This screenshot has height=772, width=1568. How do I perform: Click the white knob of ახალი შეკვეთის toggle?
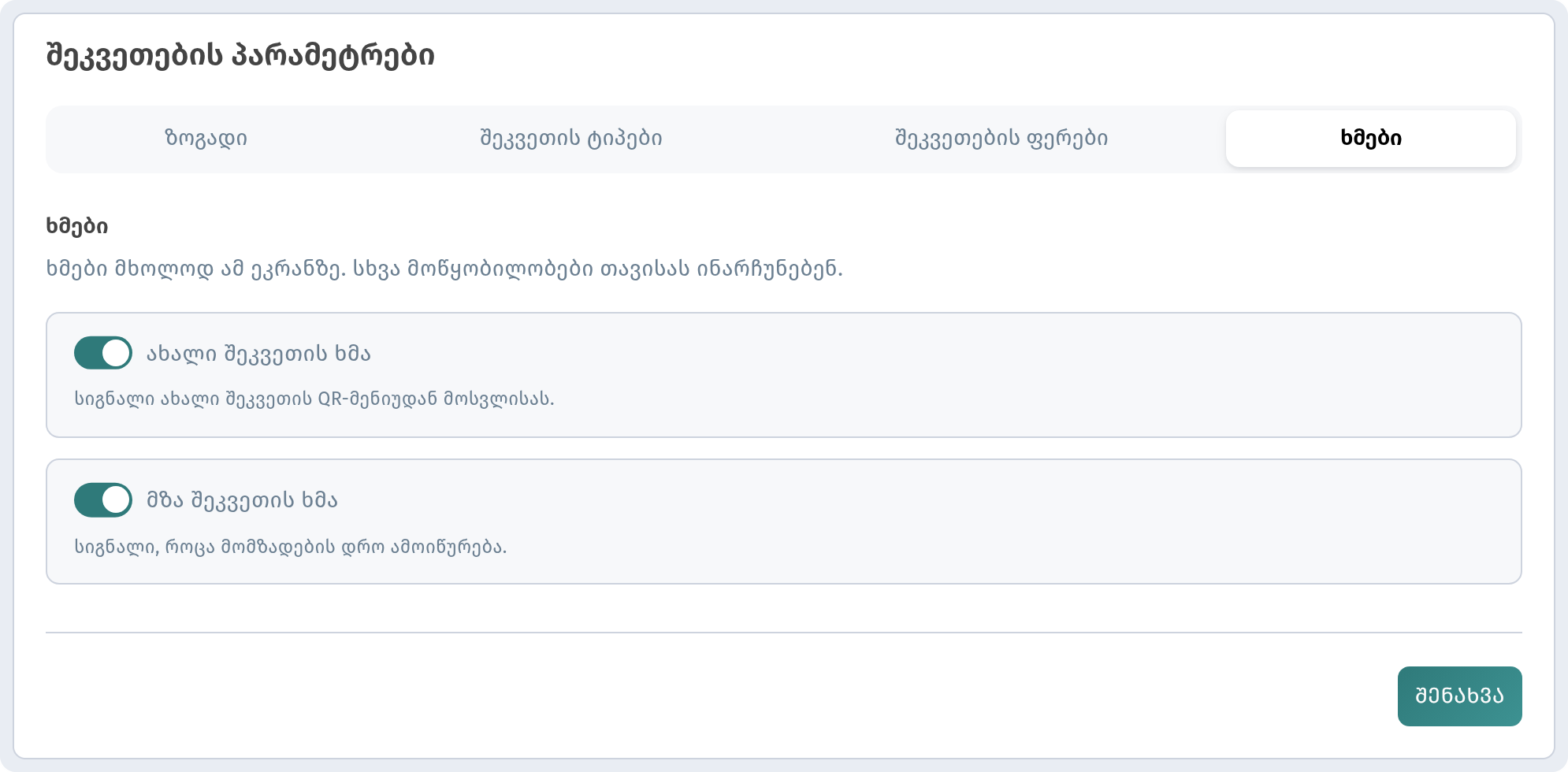pos(117,353)
